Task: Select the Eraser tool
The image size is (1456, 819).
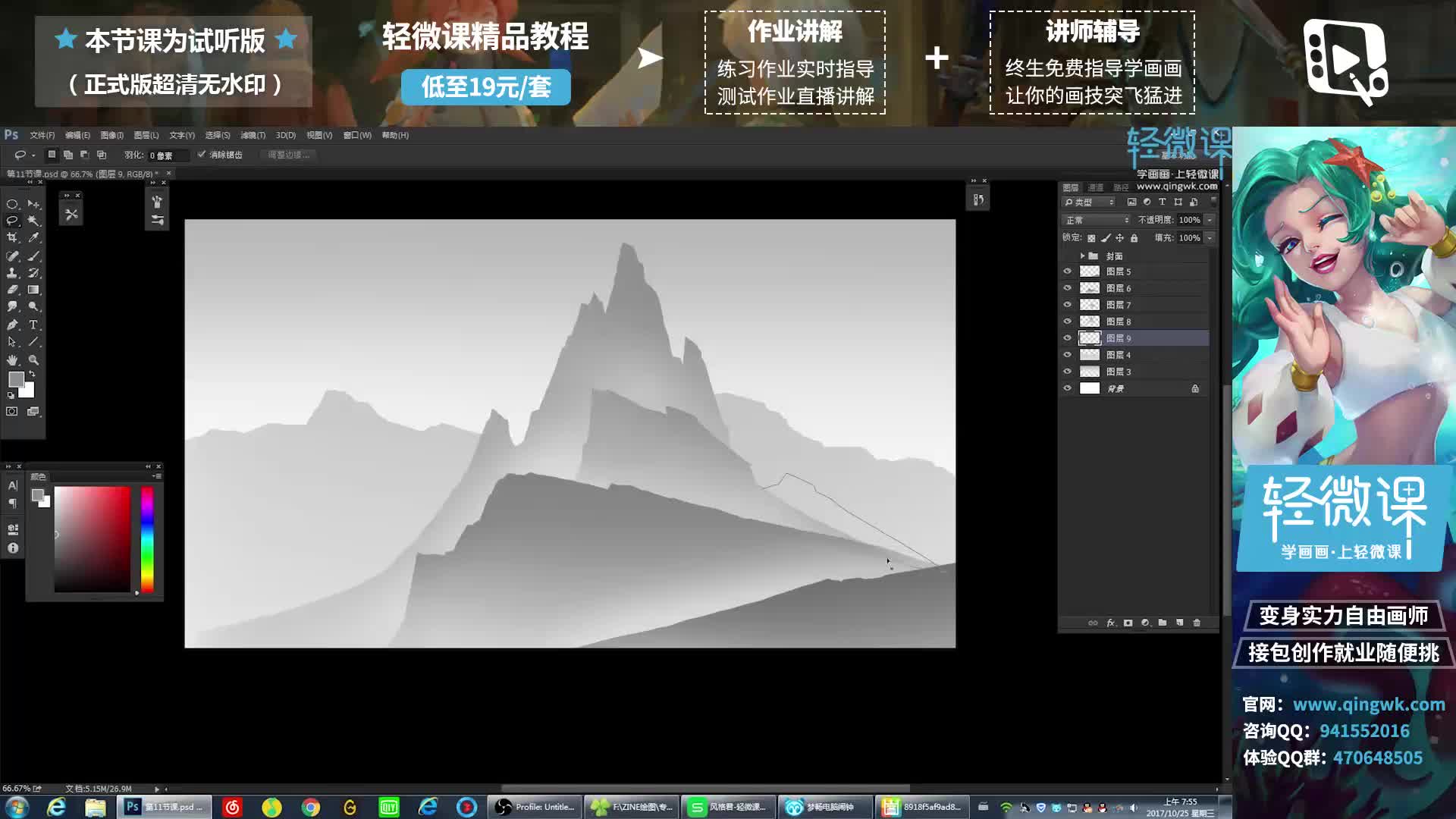Action: pos(12,290)
